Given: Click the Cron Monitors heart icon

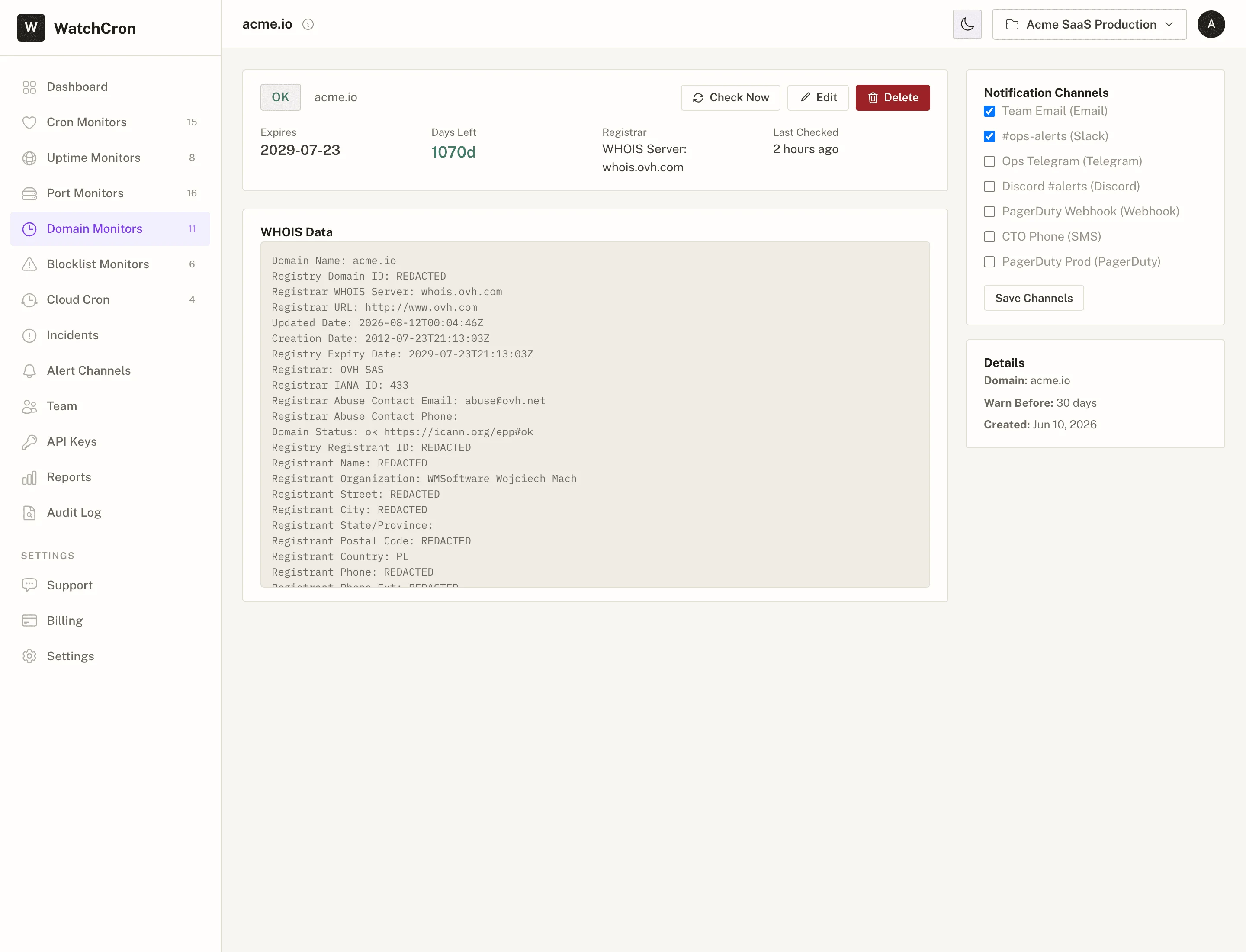Looking at the screenshot, I should (29, 122).
